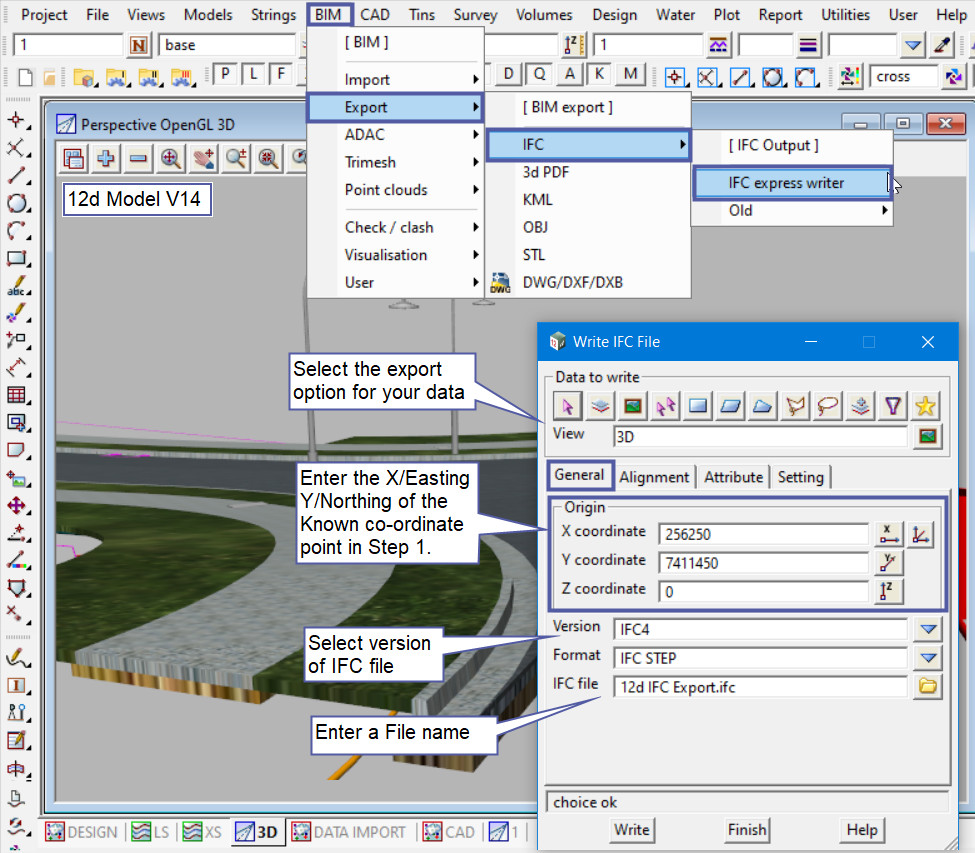Open the Format dropdown next to IFC STEP
The image size is (975, 853).
[x=929, y=657]
